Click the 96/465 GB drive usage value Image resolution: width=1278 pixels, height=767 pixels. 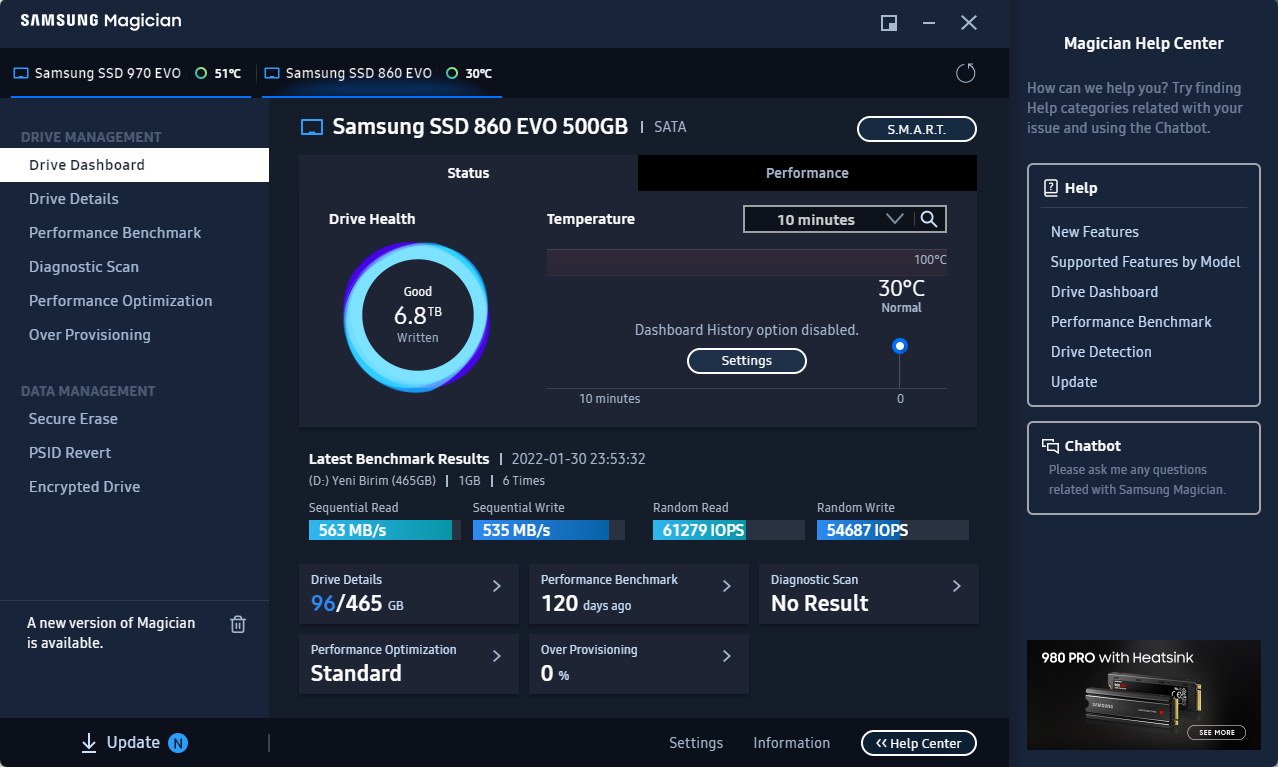pyautogui.click(x=357, y=604)
